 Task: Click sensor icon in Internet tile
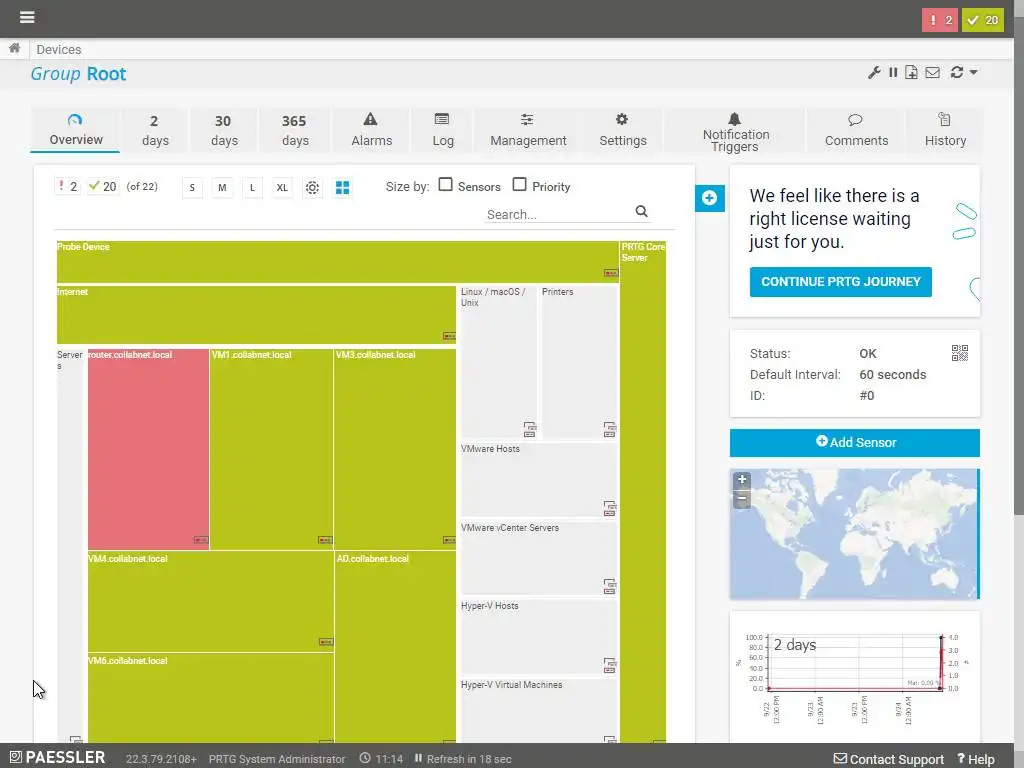449,336
